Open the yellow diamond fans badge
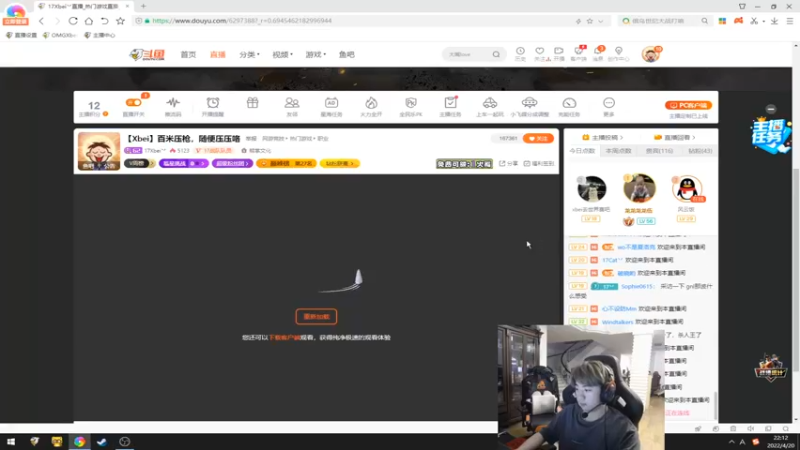 click(339, 163)
